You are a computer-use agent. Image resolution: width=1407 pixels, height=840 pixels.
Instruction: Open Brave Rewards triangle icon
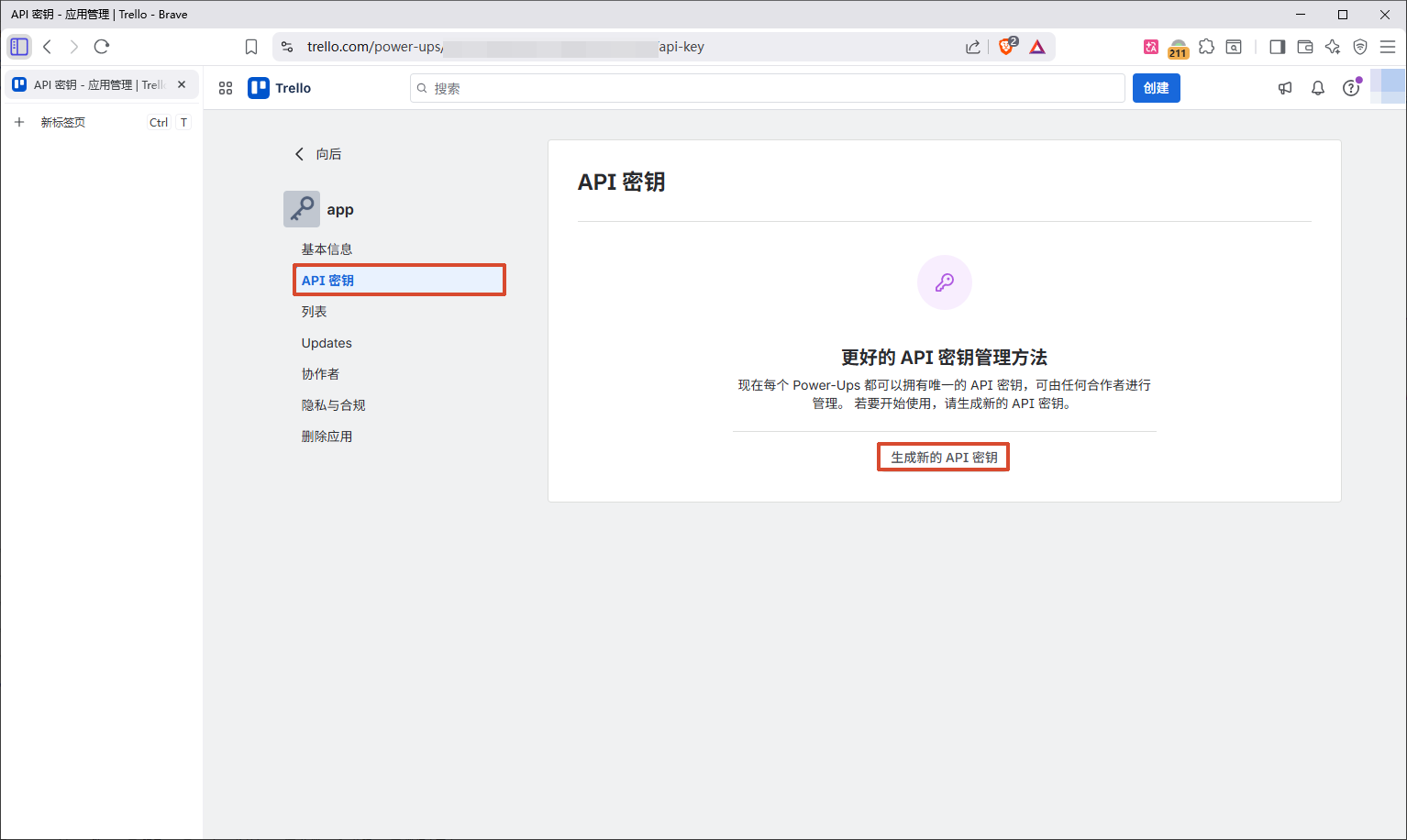[1037, 47]
